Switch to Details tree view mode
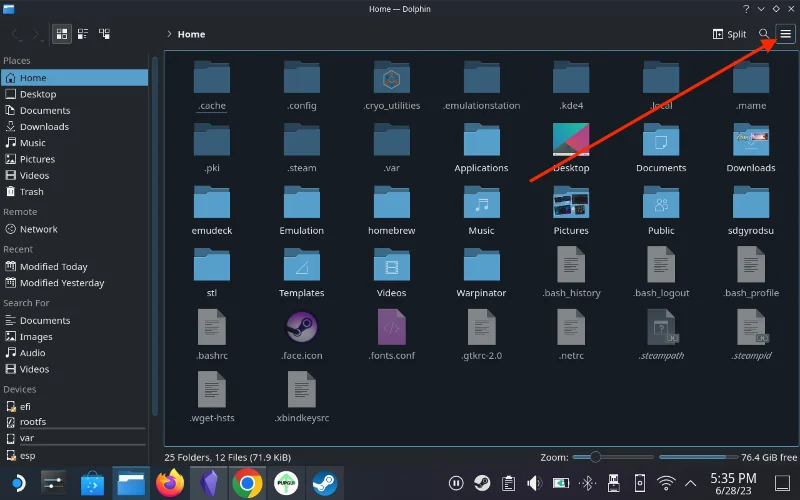 pos(104,34)
